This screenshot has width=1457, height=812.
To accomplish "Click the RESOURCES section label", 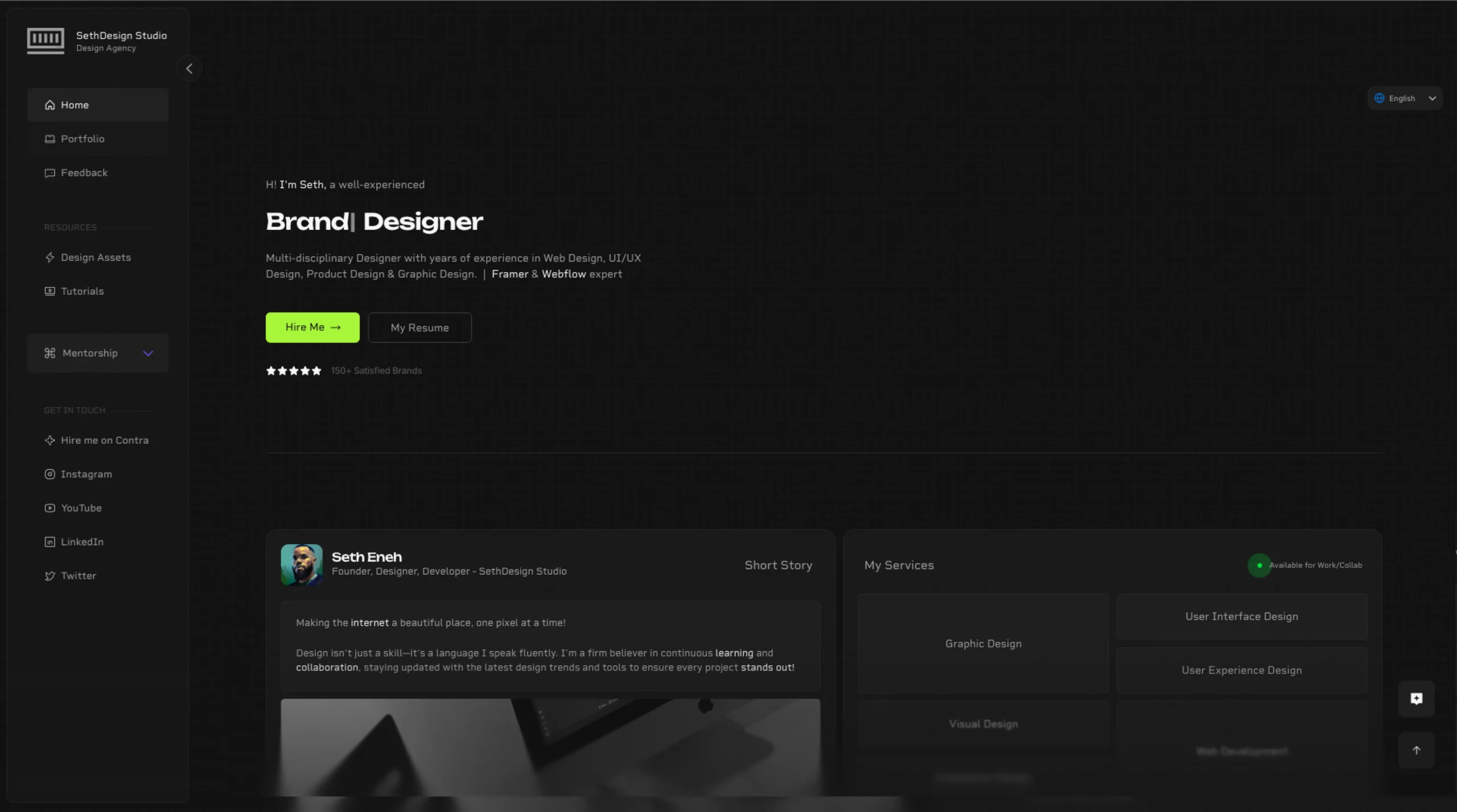I will click(71, 228).
